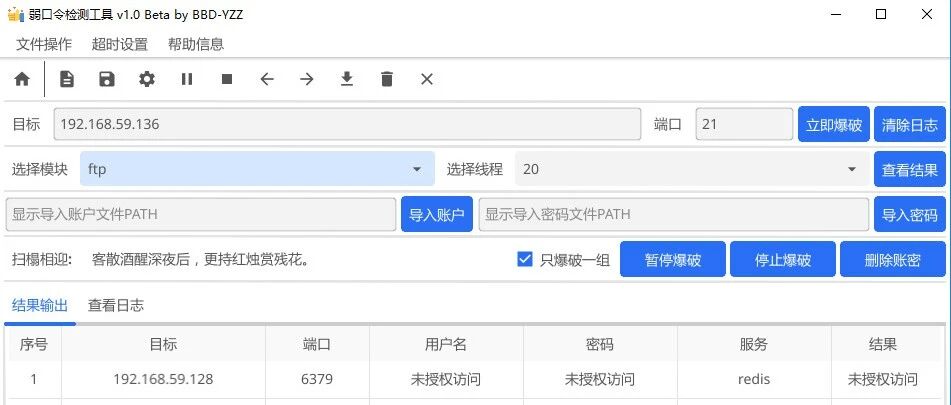The image size is (951, 405).
Task: Select the redis service cell
Action: [x=754, y=380]
